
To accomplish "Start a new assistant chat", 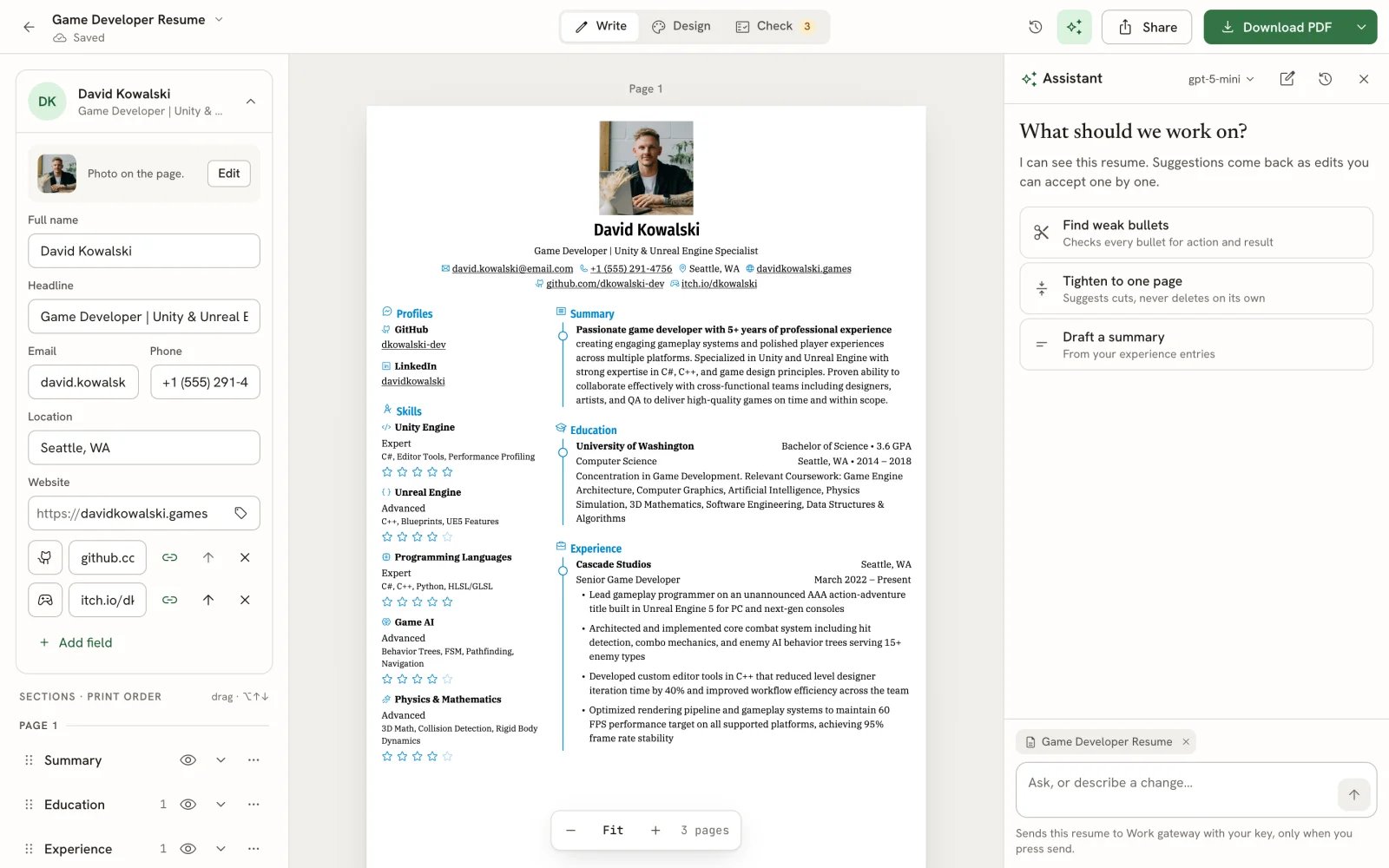I will point(1287,79).
